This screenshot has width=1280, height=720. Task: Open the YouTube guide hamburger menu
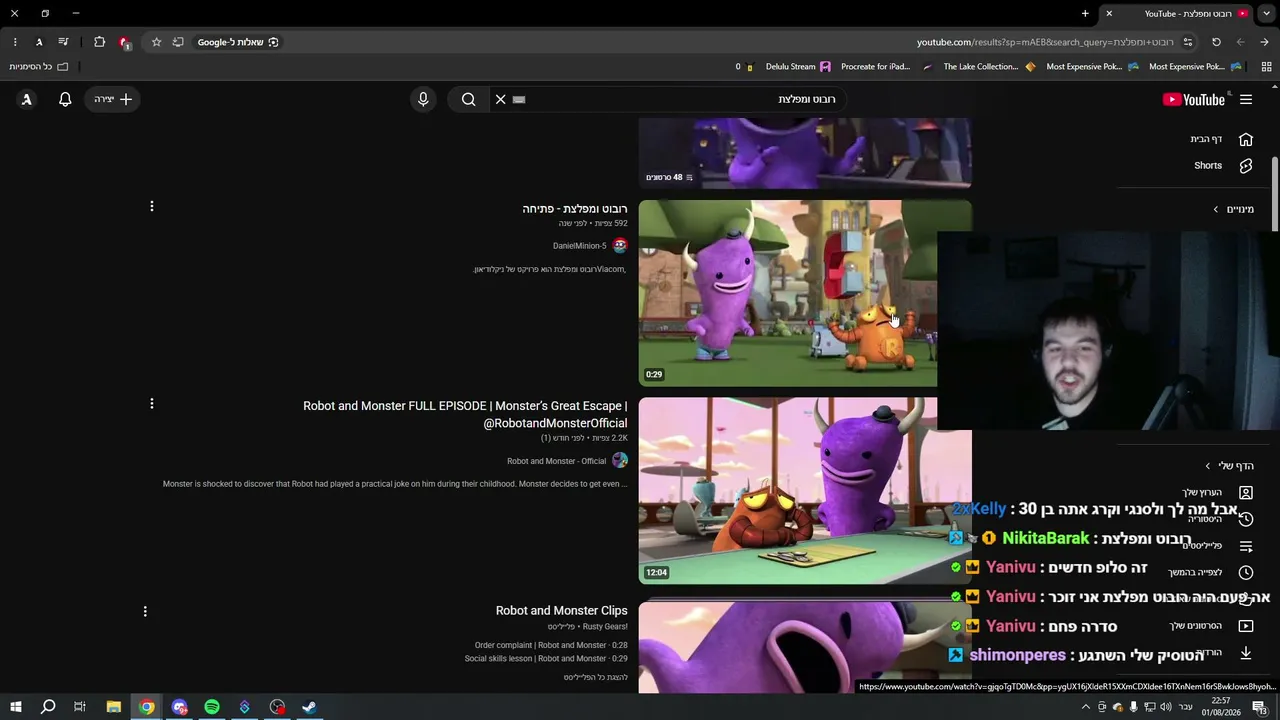[1246, 99]
